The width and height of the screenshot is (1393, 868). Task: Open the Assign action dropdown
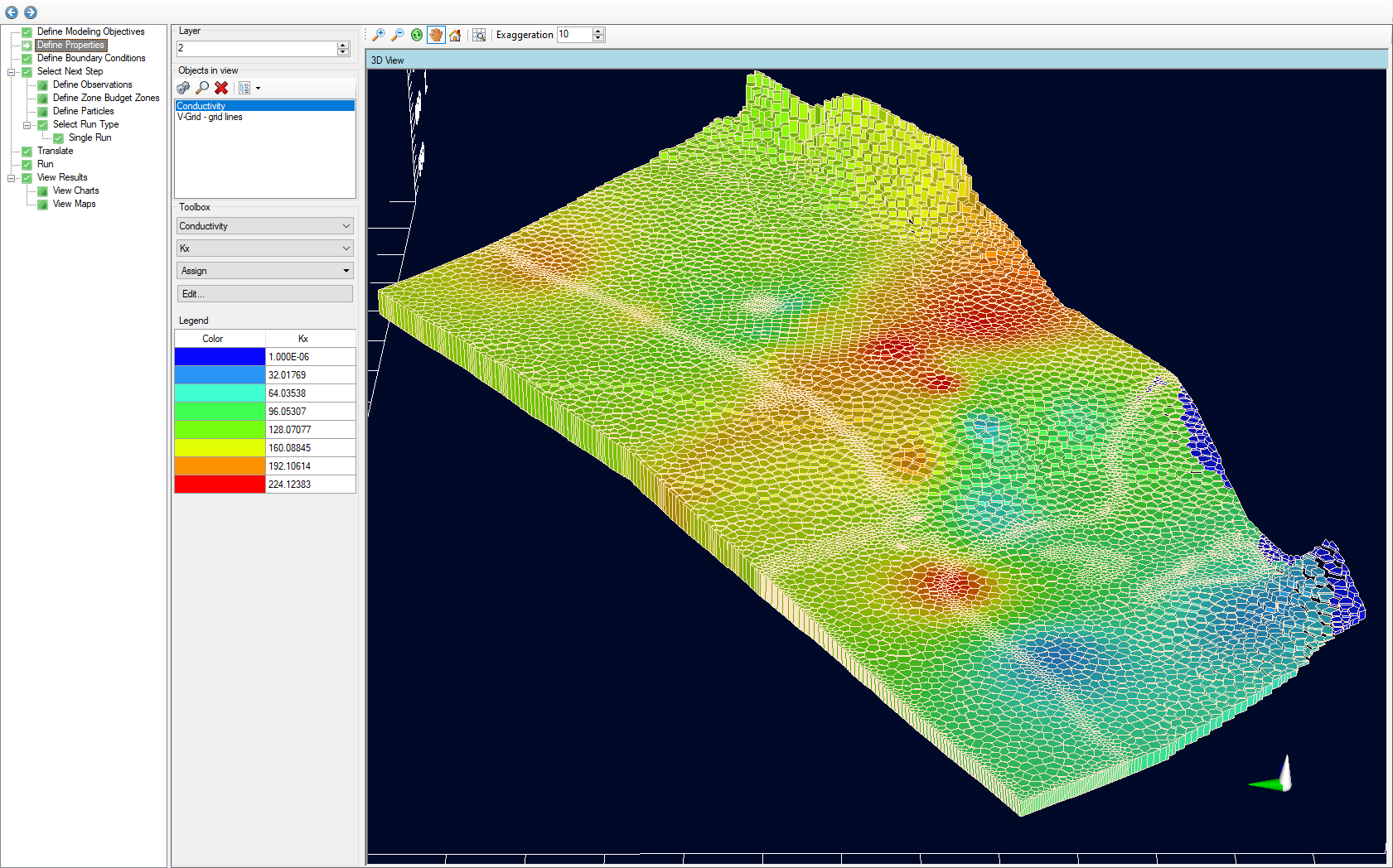[x=264, y=270]
